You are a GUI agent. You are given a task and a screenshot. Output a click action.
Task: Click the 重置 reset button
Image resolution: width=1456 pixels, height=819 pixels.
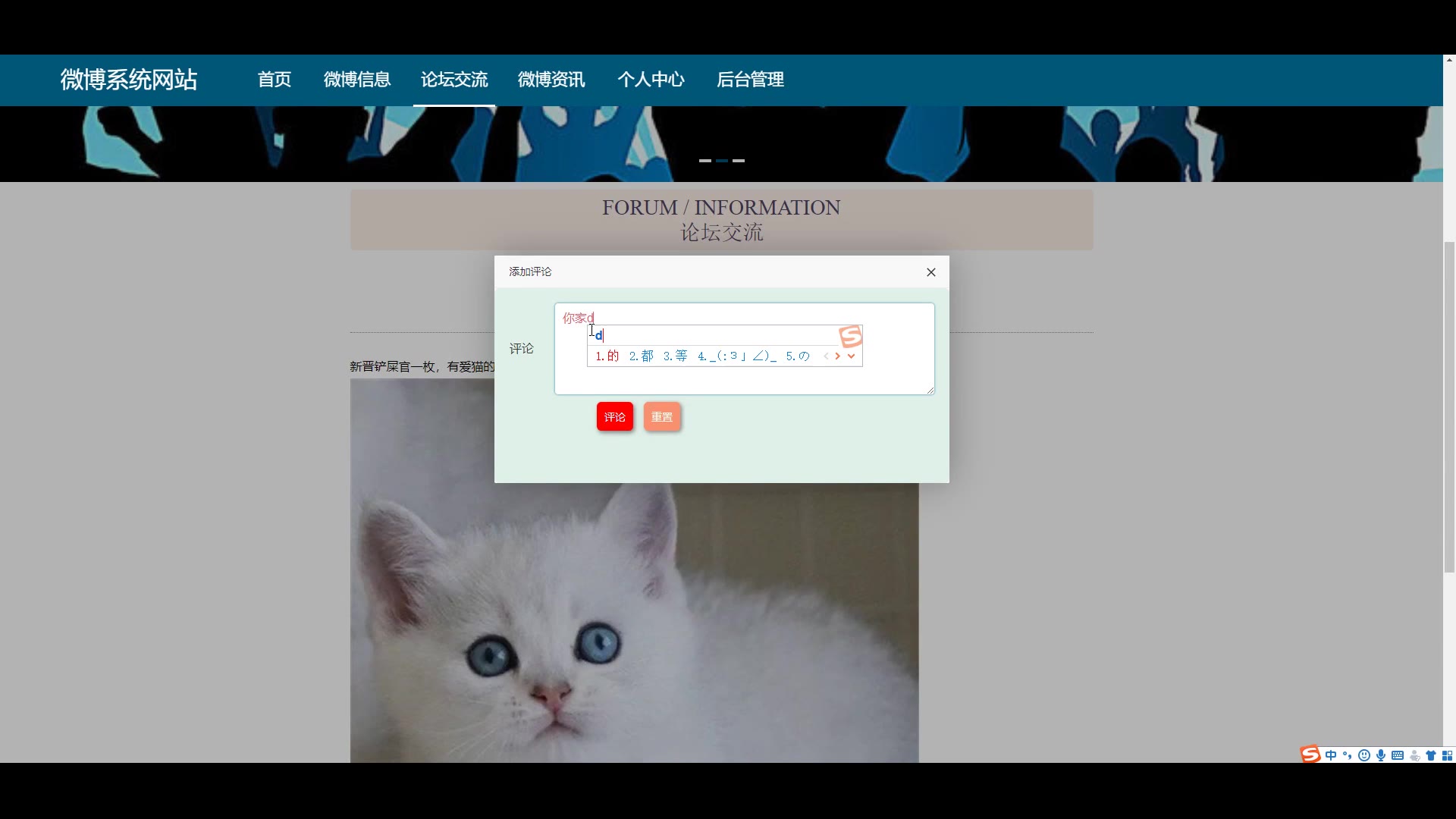pos(662,417)
